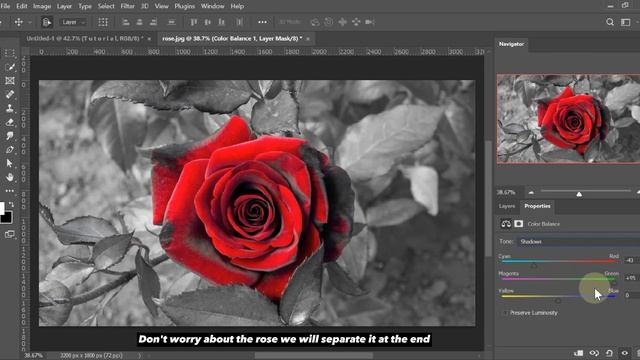Select the Navigator panel tab
This screenshot has height=360, width=640.
click(x=511, y=44)
